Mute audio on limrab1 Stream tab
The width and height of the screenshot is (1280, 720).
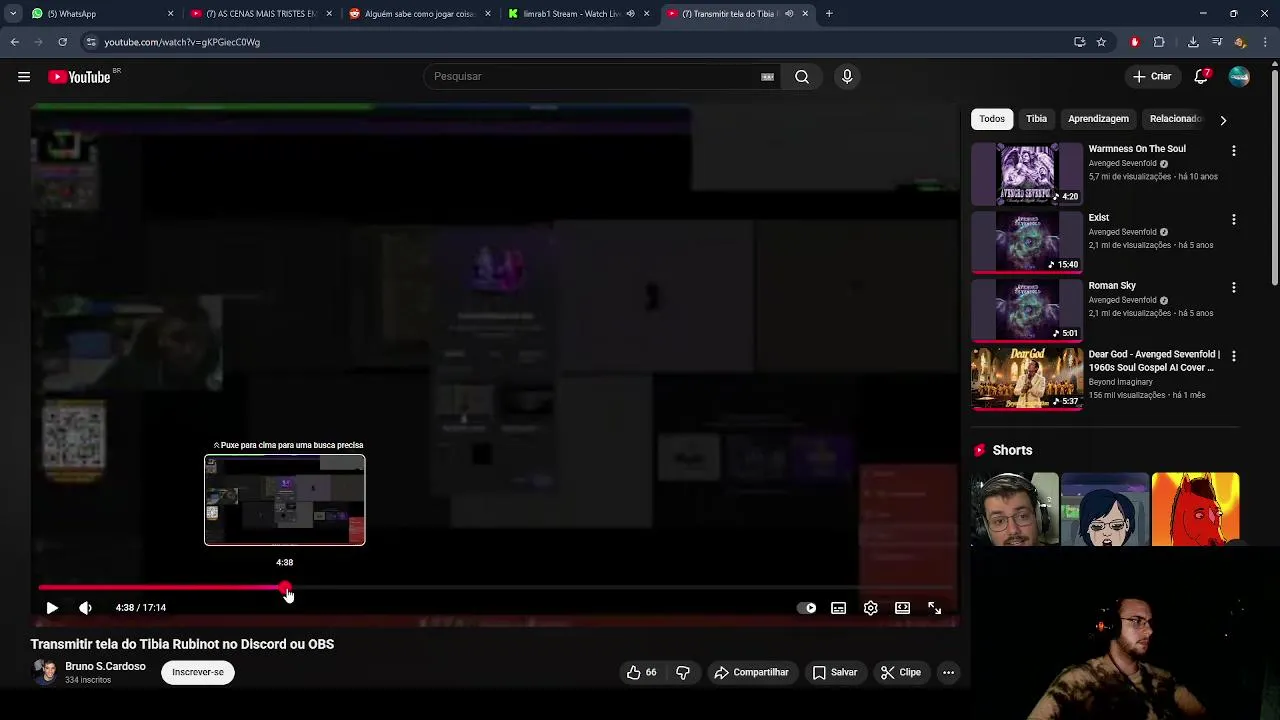(630, 14)
